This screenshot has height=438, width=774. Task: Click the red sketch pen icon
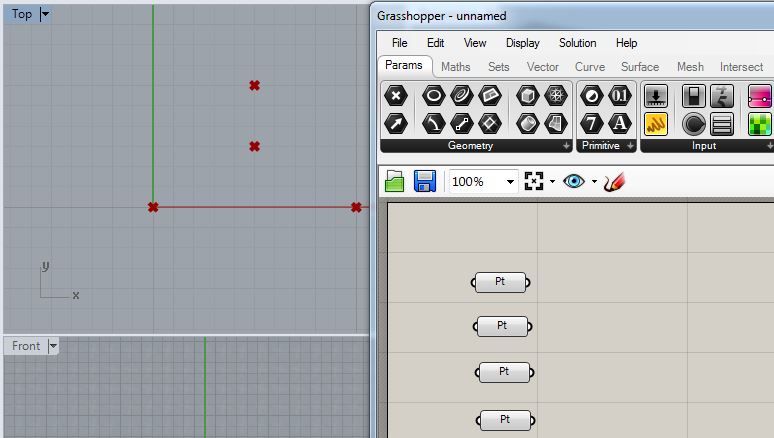click(x=614, y=182)
